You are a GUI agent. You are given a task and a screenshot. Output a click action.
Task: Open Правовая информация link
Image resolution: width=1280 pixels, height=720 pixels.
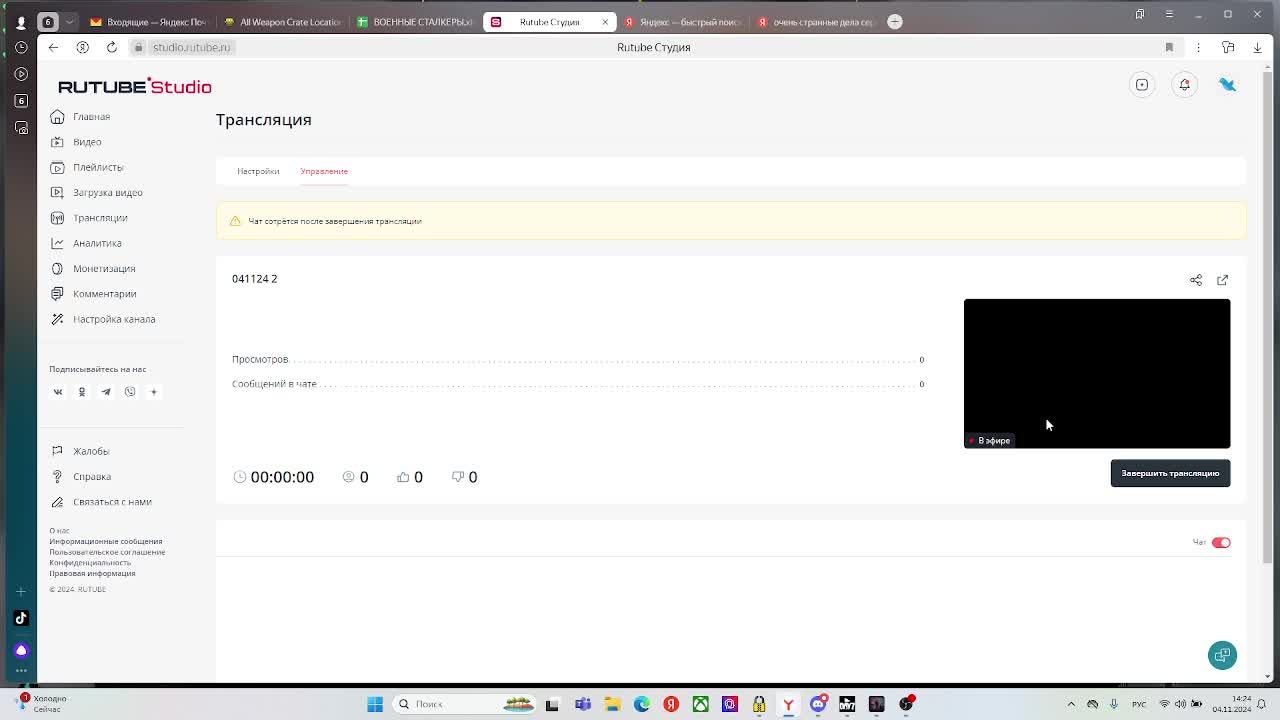[x=92, y=574]
